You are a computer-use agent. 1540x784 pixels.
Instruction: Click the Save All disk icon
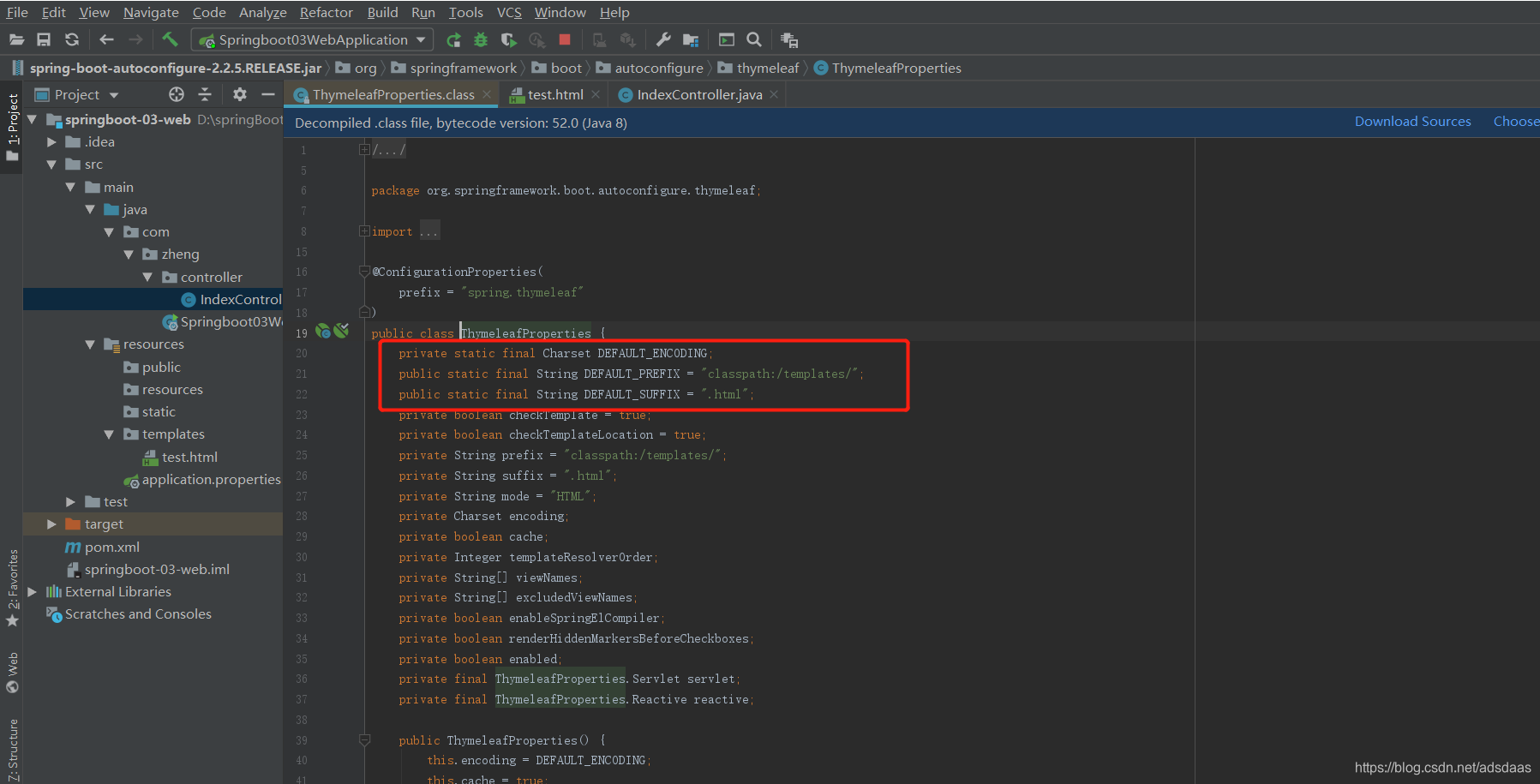point(44,39)
